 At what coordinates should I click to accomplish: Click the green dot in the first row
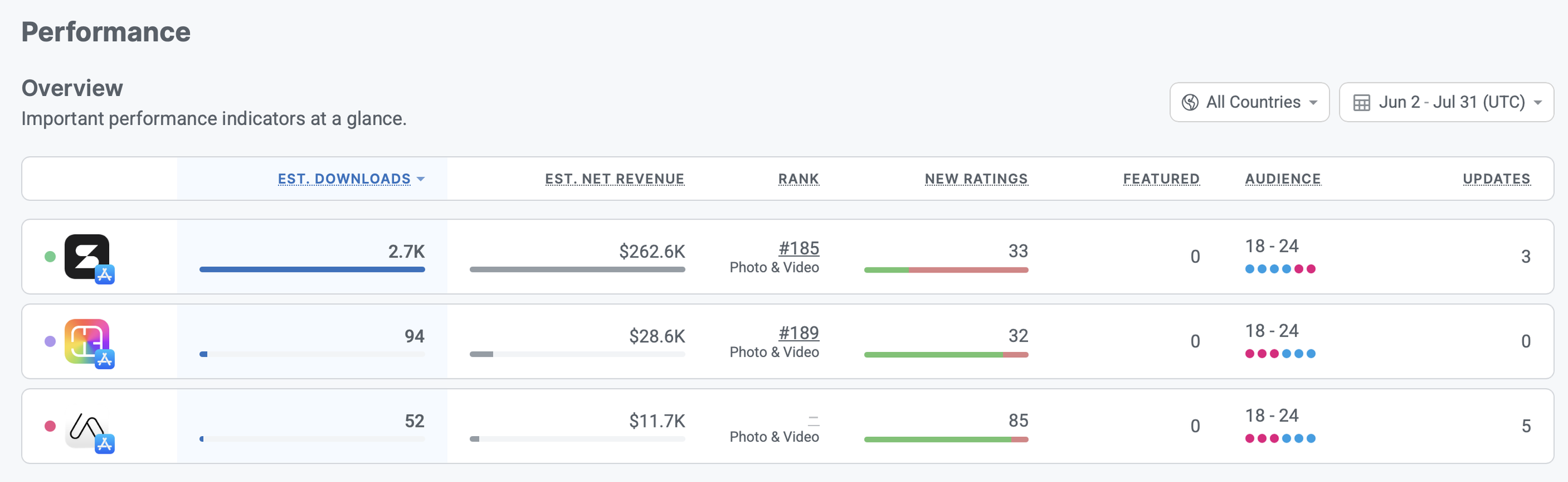50,257
